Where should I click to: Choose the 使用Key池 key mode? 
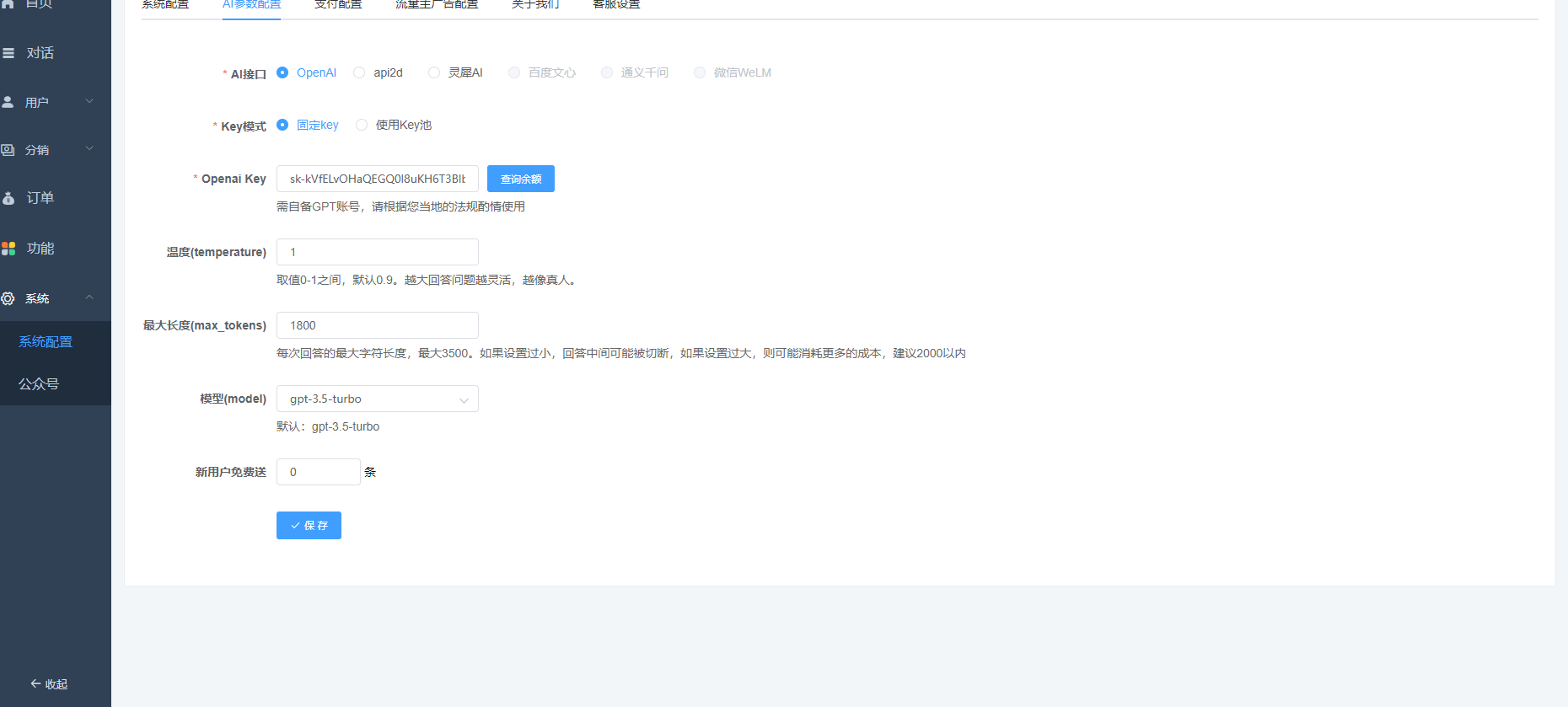tap(362, 125)
